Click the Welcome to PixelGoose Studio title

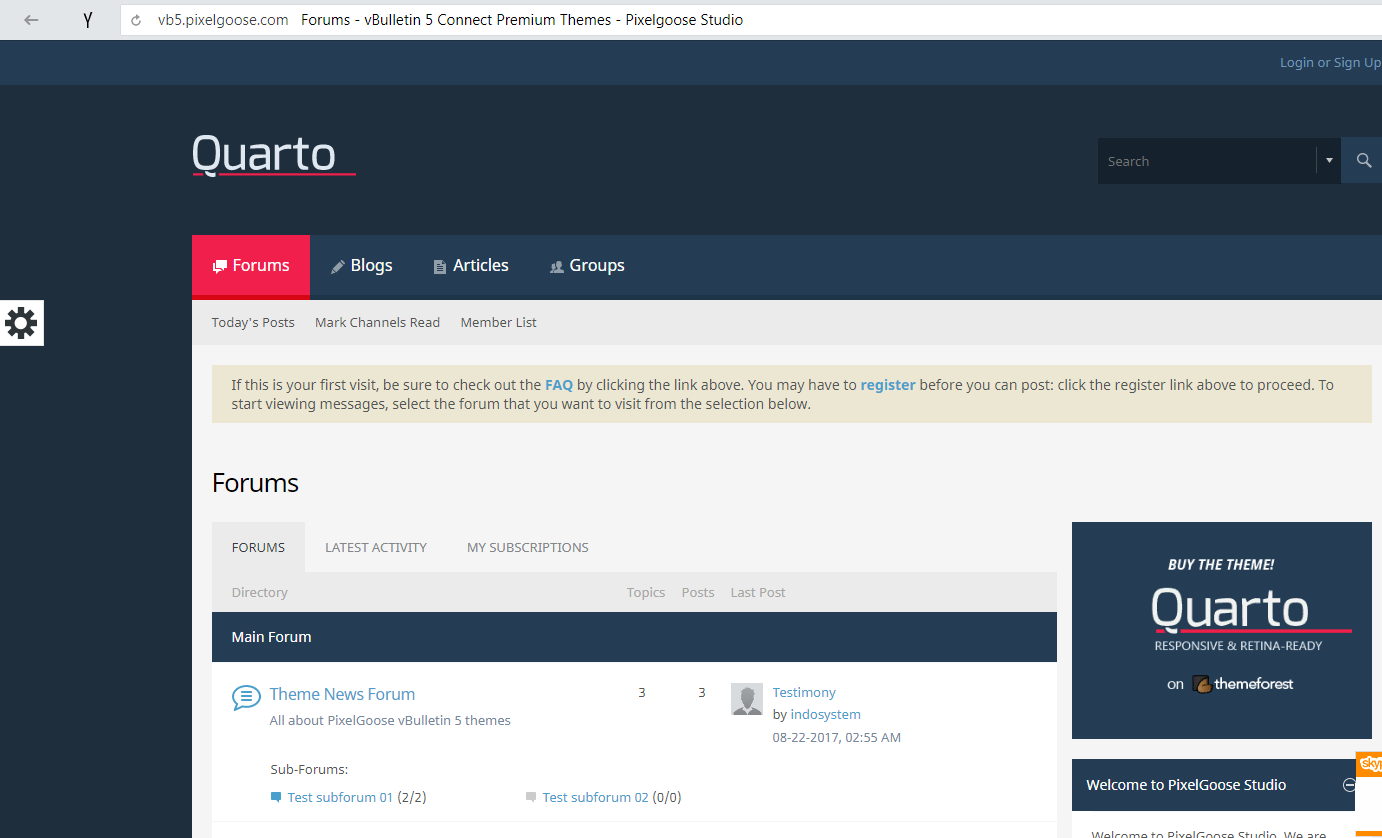coord(1186,785)
